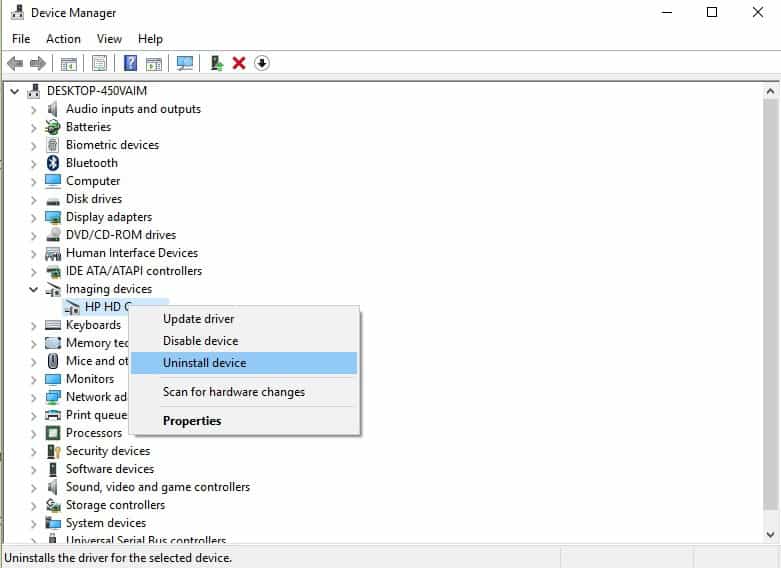Click the DVD/CD-ROM drives disc icon

[53, 235]
